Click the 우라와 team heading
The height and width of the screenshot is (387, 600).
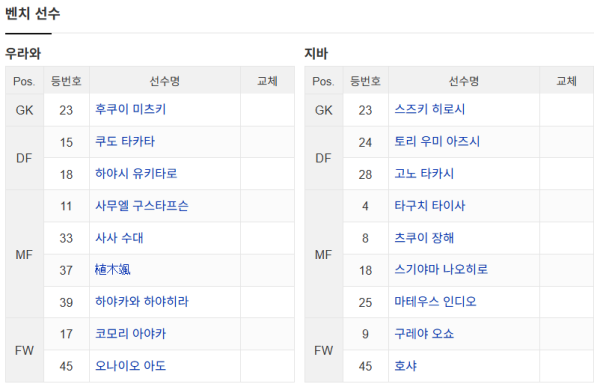23,53
